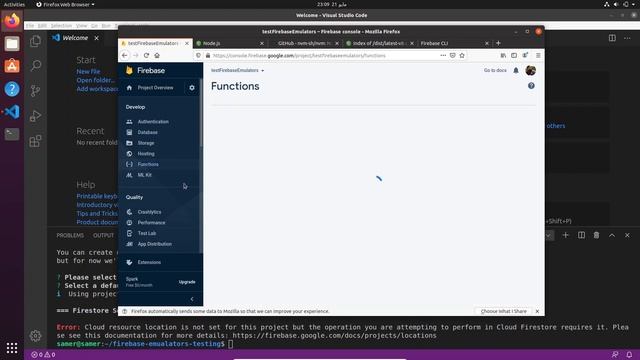Image resolution: width=640 pixels, height=360 pixels.
Task: Go to Firefox home page icon
Action: (157, 56)
